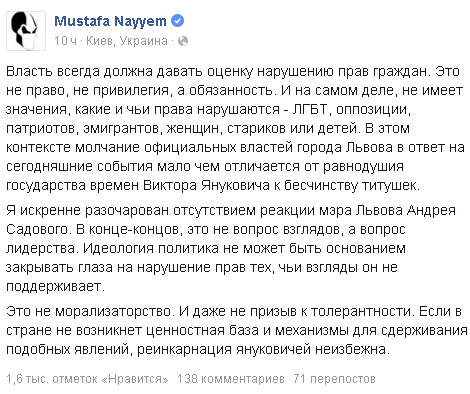
Task: Click the name 'Виктора Януковича' in the text
Action: pyautogui.click(x=207, y=185)
